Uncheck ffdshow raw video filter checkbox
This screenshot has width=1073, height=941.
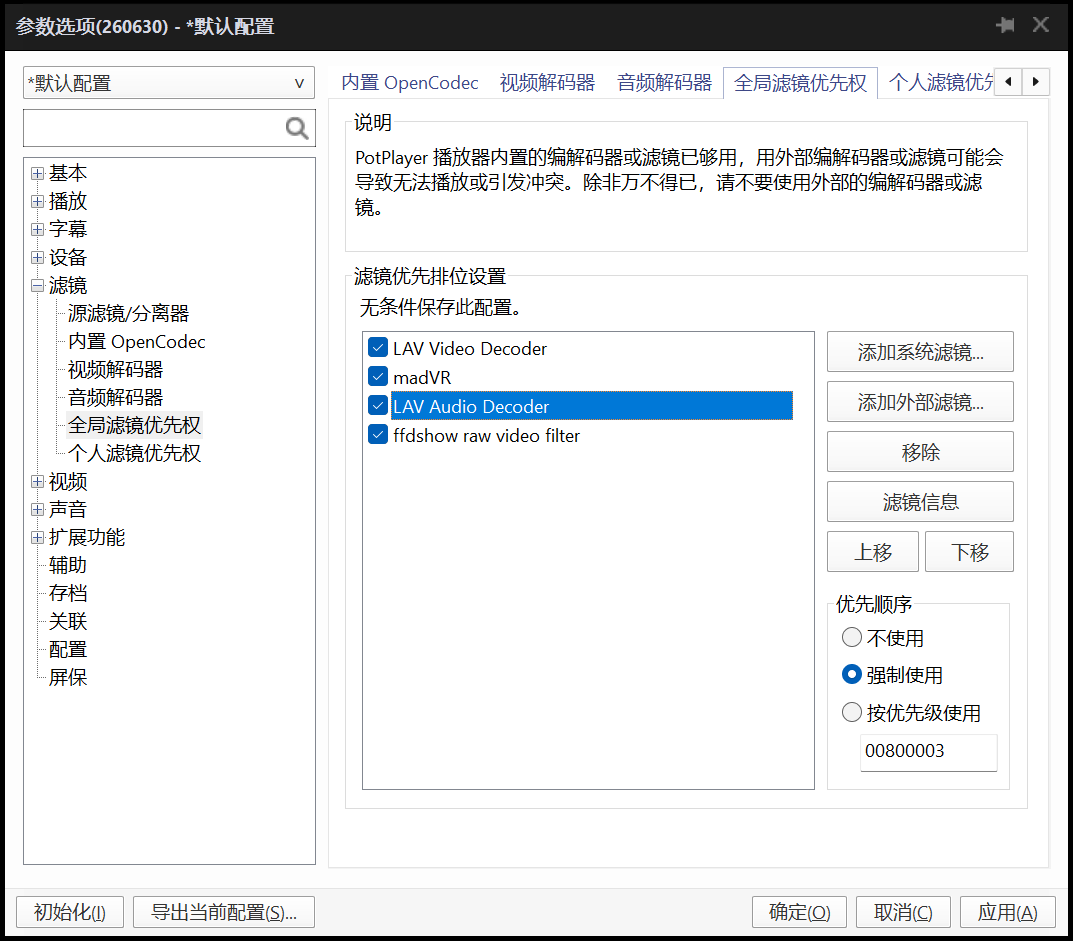[x=378, y=435]
